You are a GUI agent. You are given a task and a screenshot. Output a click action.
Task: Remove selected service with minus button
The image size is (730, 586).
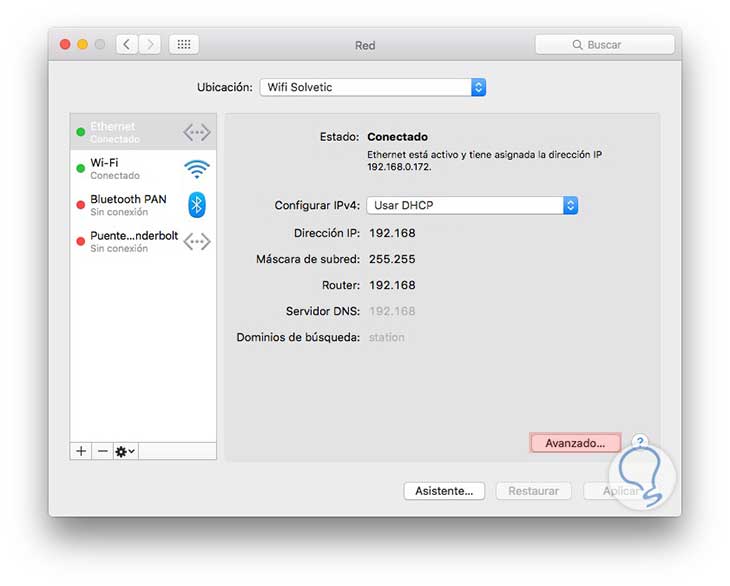coord(103,451)
